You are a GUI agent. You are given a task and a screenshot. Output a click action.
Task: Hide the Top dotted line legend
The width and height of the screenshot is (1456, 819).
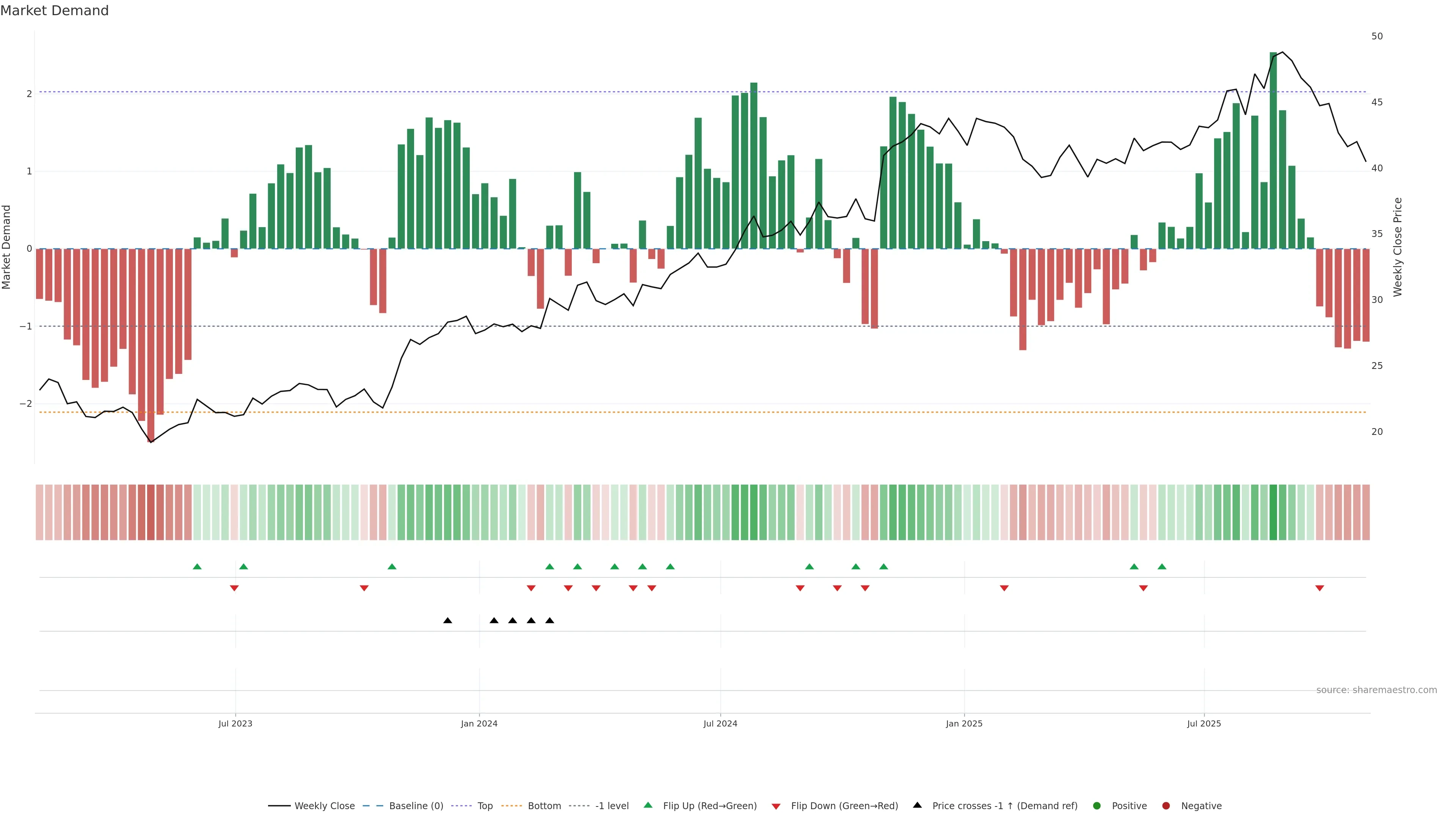485,806
